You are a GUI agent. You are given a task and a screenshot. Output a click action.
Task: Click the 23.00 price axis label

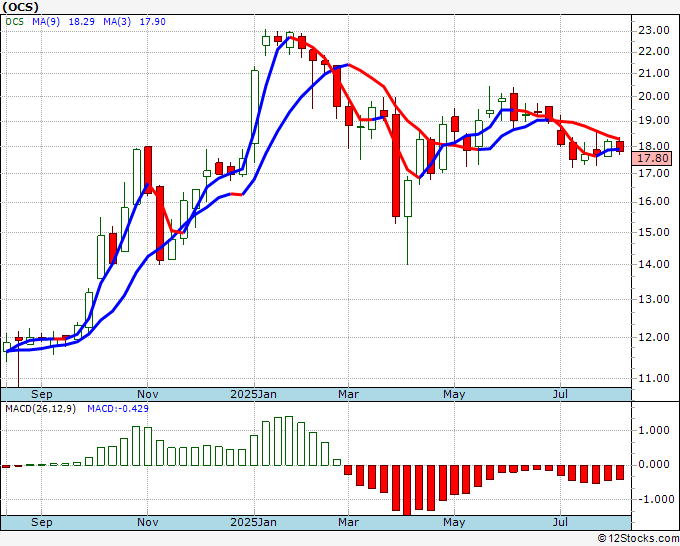tap(653, 30)
